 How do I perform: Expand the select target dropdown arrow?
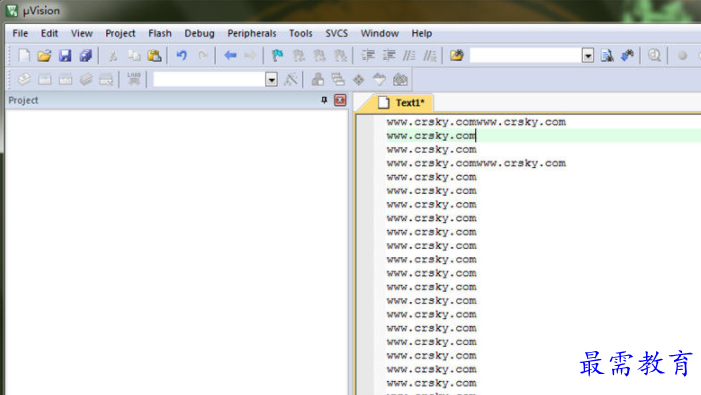(271, 80)
